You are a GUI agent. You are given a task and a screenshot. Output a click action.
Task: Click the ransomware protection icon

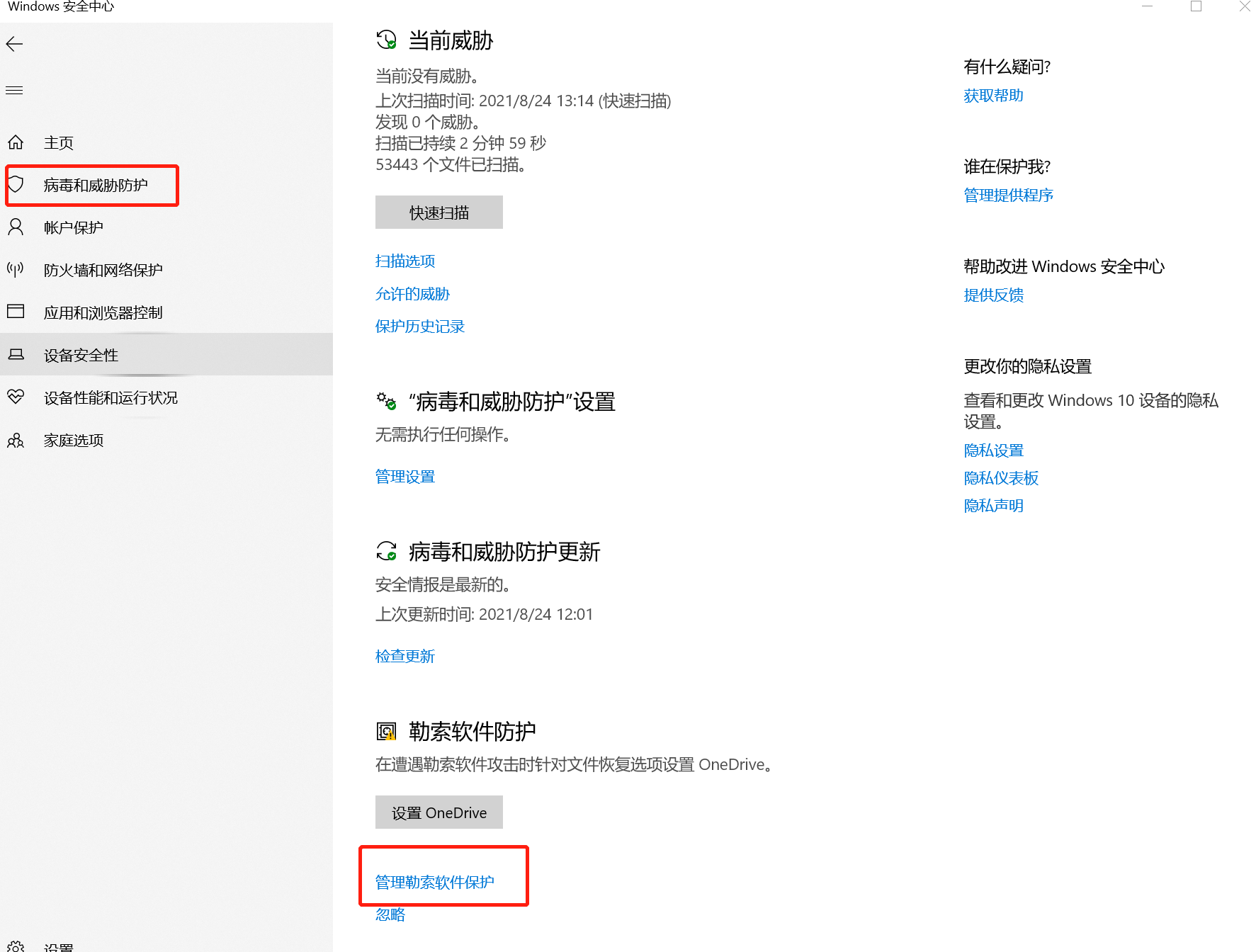[x=386, y=731]
